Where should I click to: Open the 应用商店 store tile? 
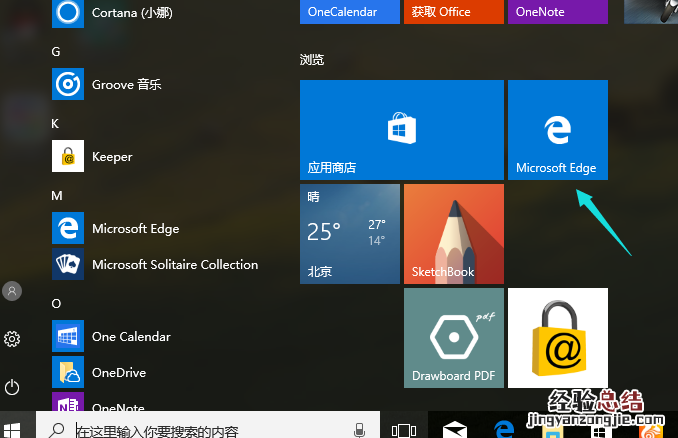(x=401, y=130)
